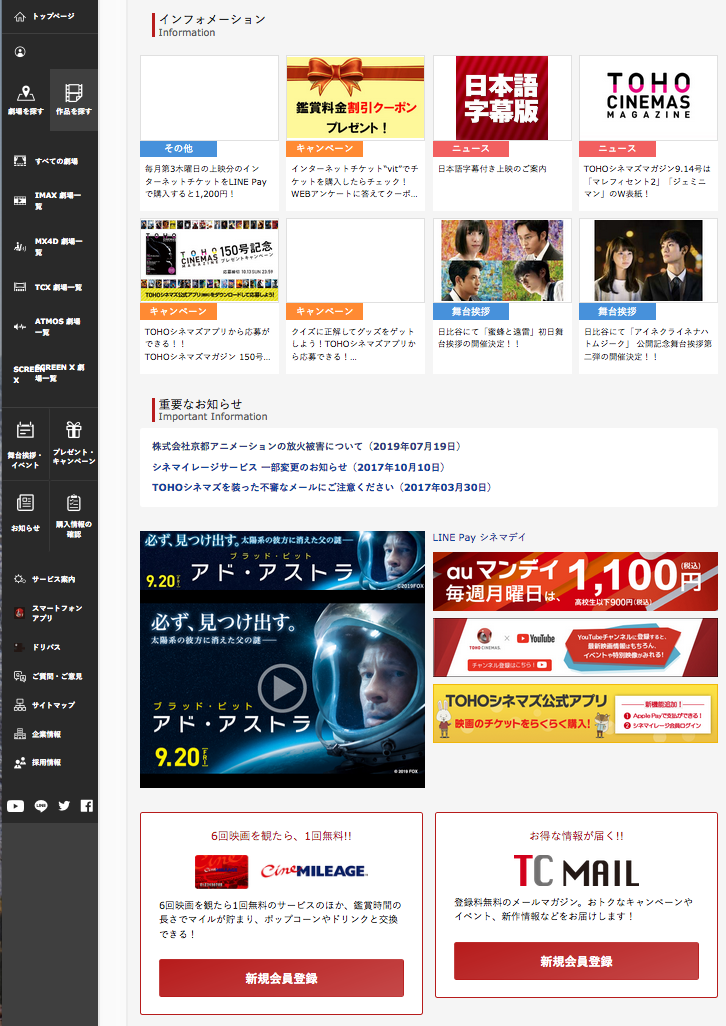Open the 150号記念 campaign card
The image size is (726, 1026).
coord(209,296)
